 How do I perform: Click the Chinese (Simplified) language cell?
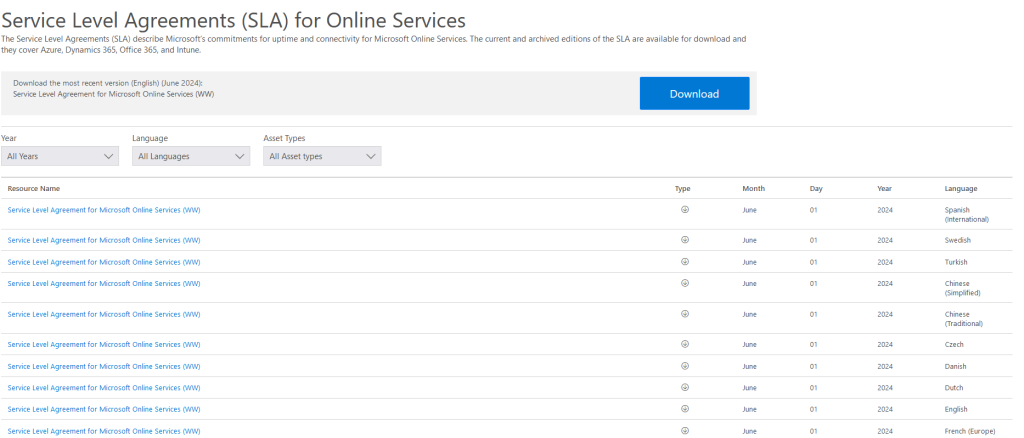point(963,288)
